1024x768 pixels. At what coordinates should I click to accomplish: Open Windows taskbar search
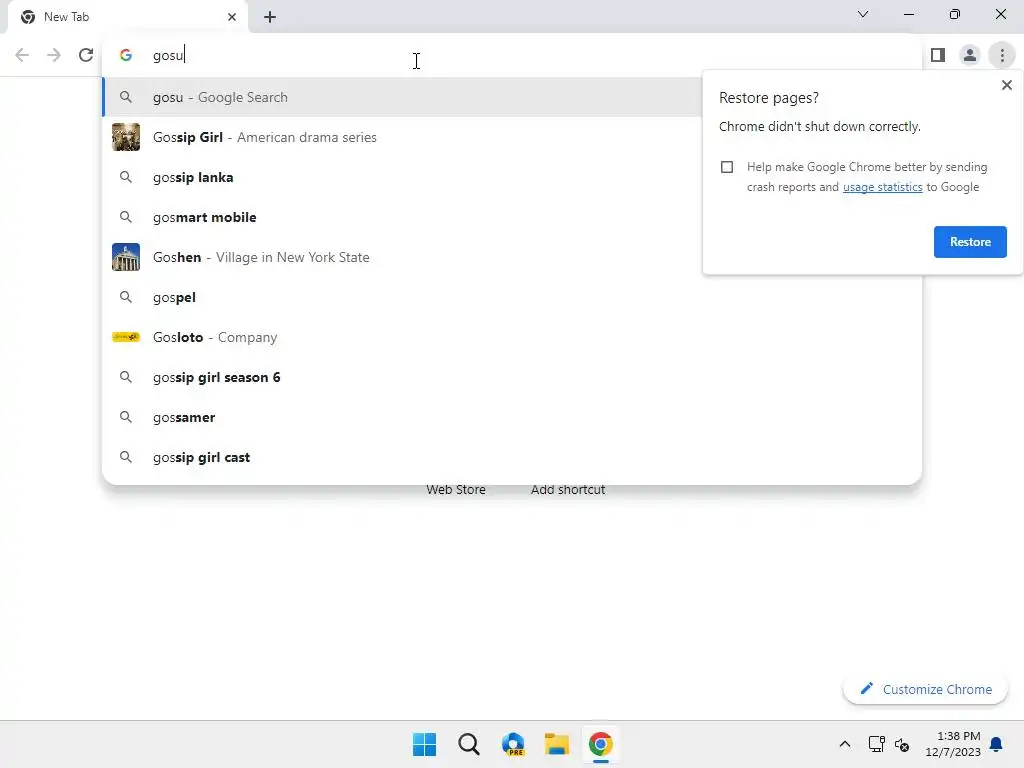[468, 744]
